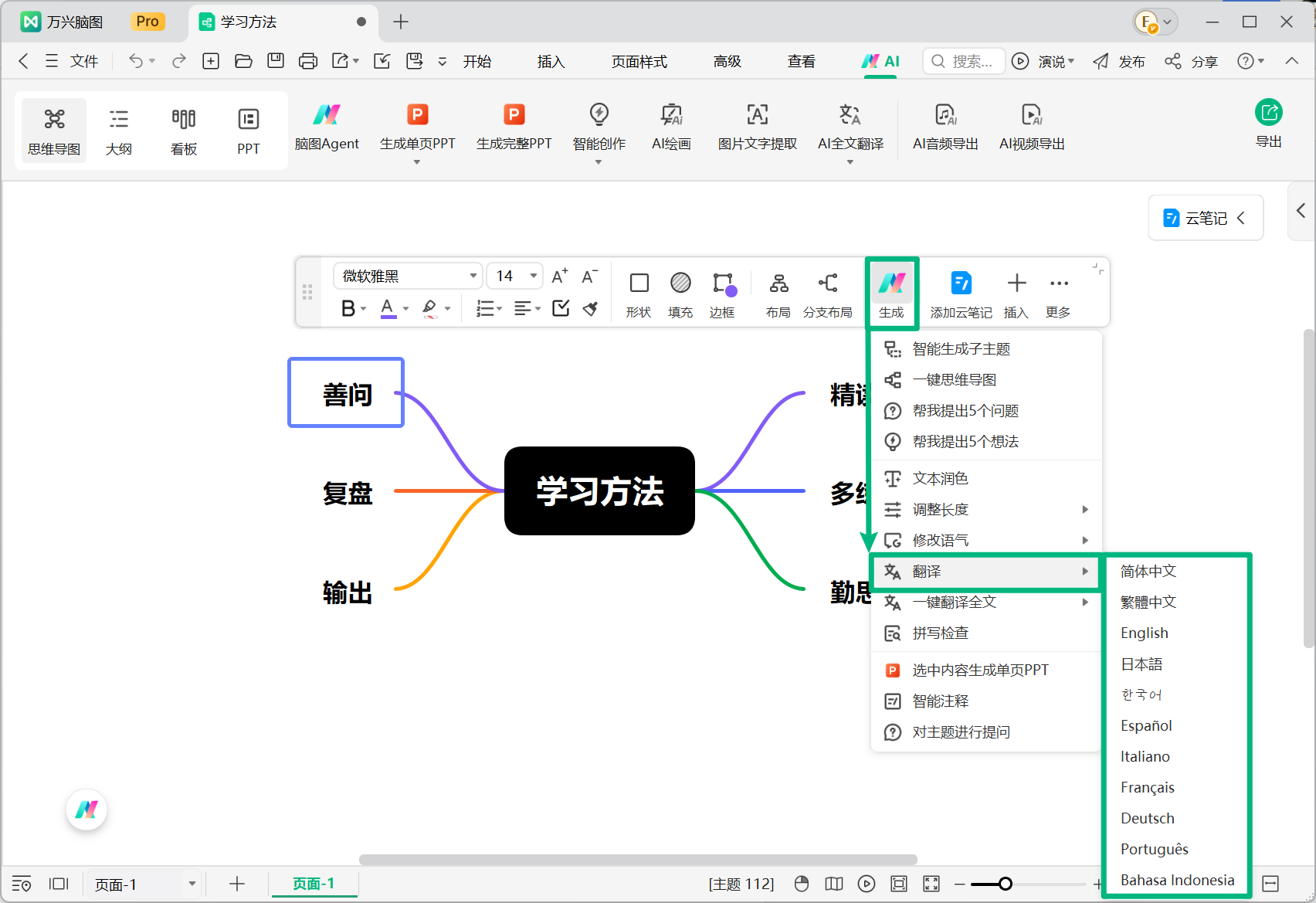Click the format painter brush icon
The height and width of the screenshot is (903, 1316).
591,308
